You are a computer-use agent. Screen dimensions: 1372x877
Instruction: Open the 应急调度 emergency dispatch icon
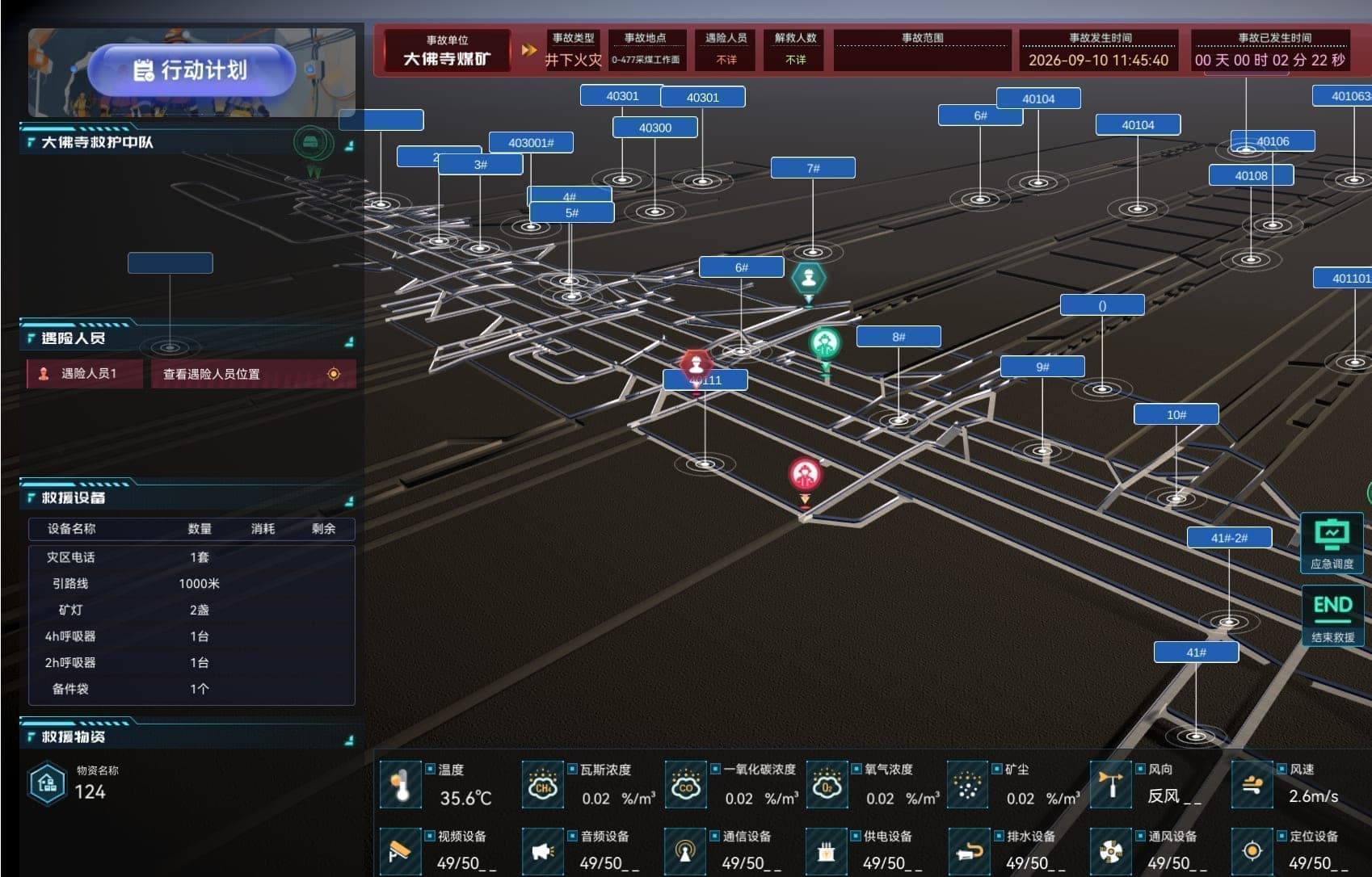[1332, 542]
